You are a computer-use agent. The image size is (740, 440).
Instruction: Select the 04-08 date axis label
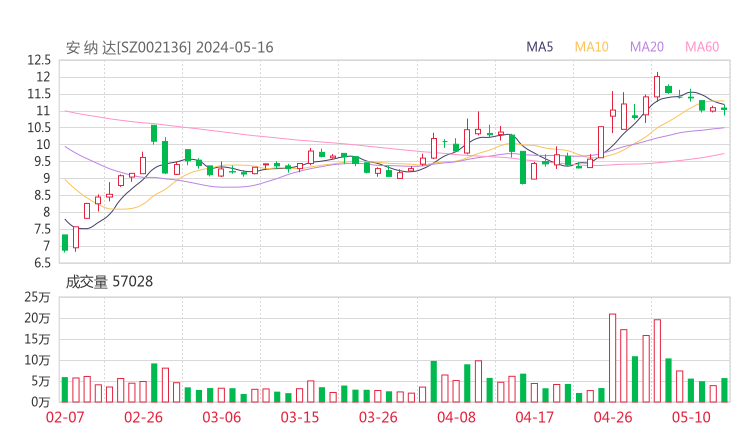click(x=456, y=417)
